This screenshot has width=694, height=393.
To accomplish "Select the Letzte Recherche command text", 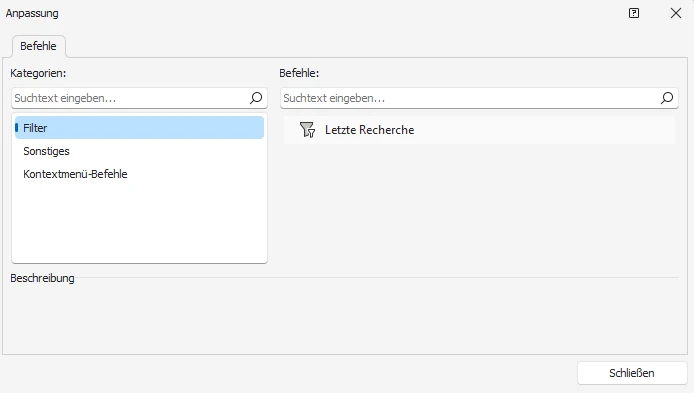I will [x=370, y=130].
